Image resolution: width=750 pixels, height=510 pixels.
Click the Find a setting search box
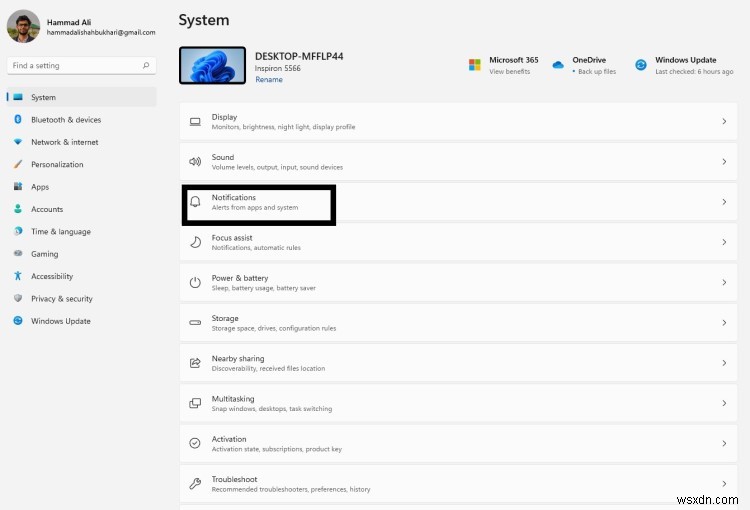81,66
